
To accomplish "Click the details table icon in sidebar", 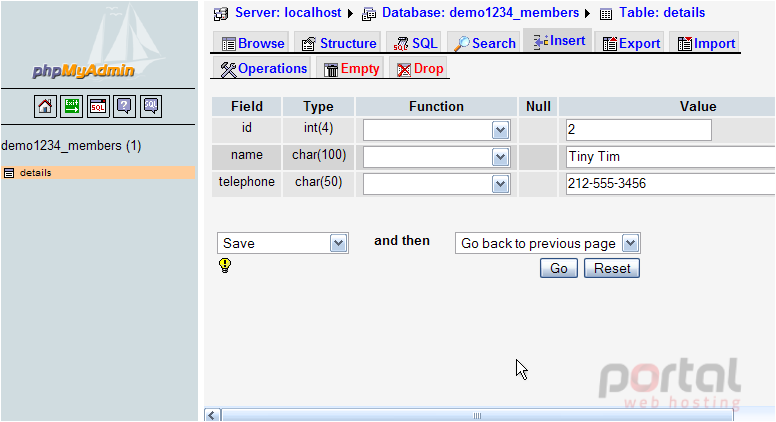I will coord(9,173).
